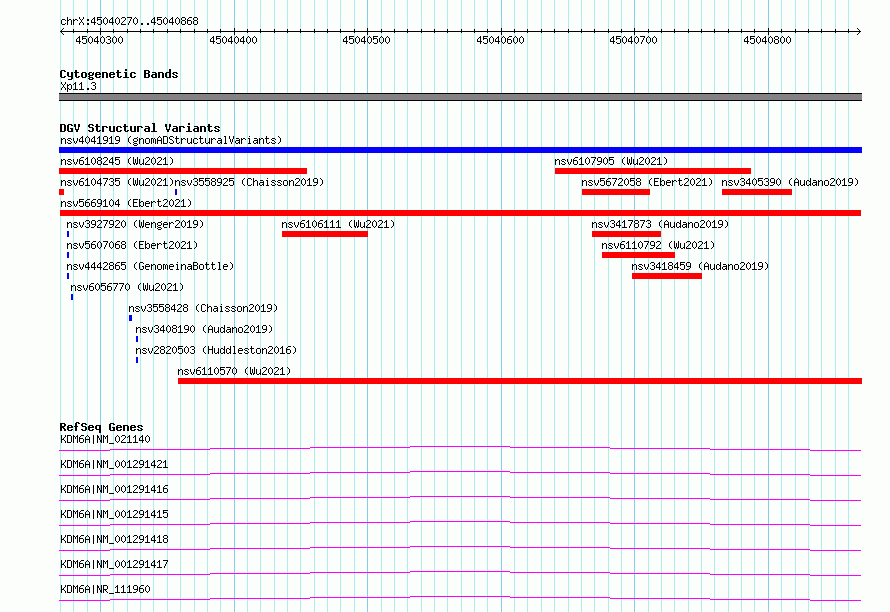The width and height of the screenshot is (890, 612).
Task: Open KDM6A|NM_001291421 transcript
Action: tap(114, 464)
